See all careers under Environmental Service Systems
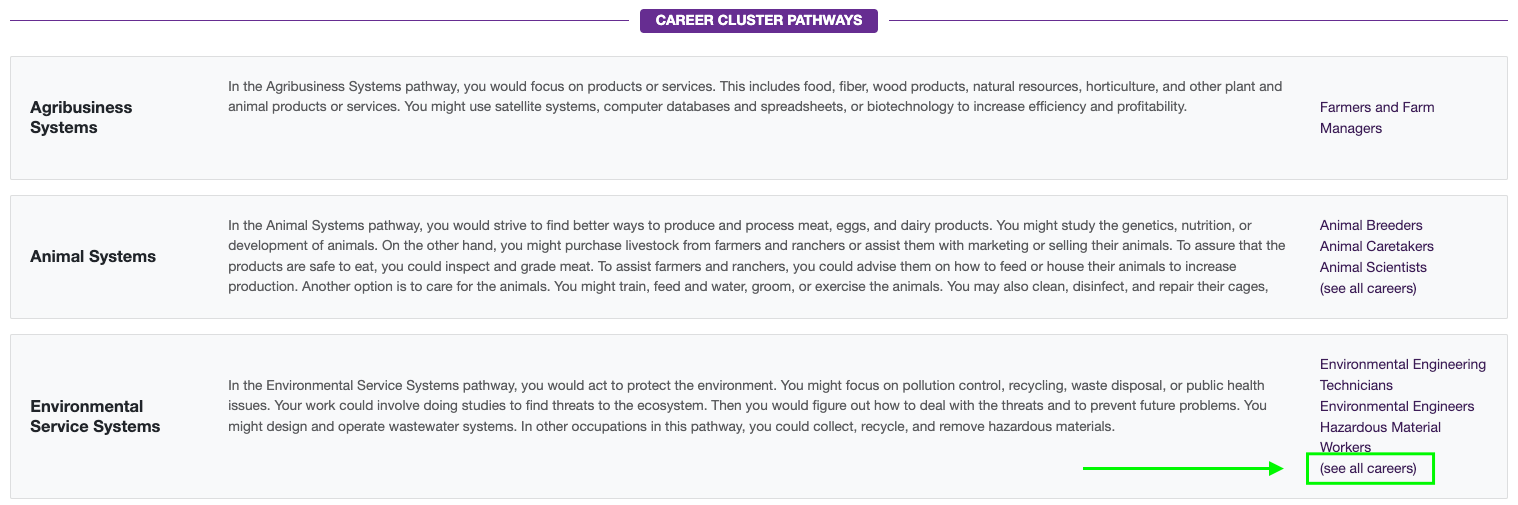The image size is (1518, 505). tap(1368, 468)
